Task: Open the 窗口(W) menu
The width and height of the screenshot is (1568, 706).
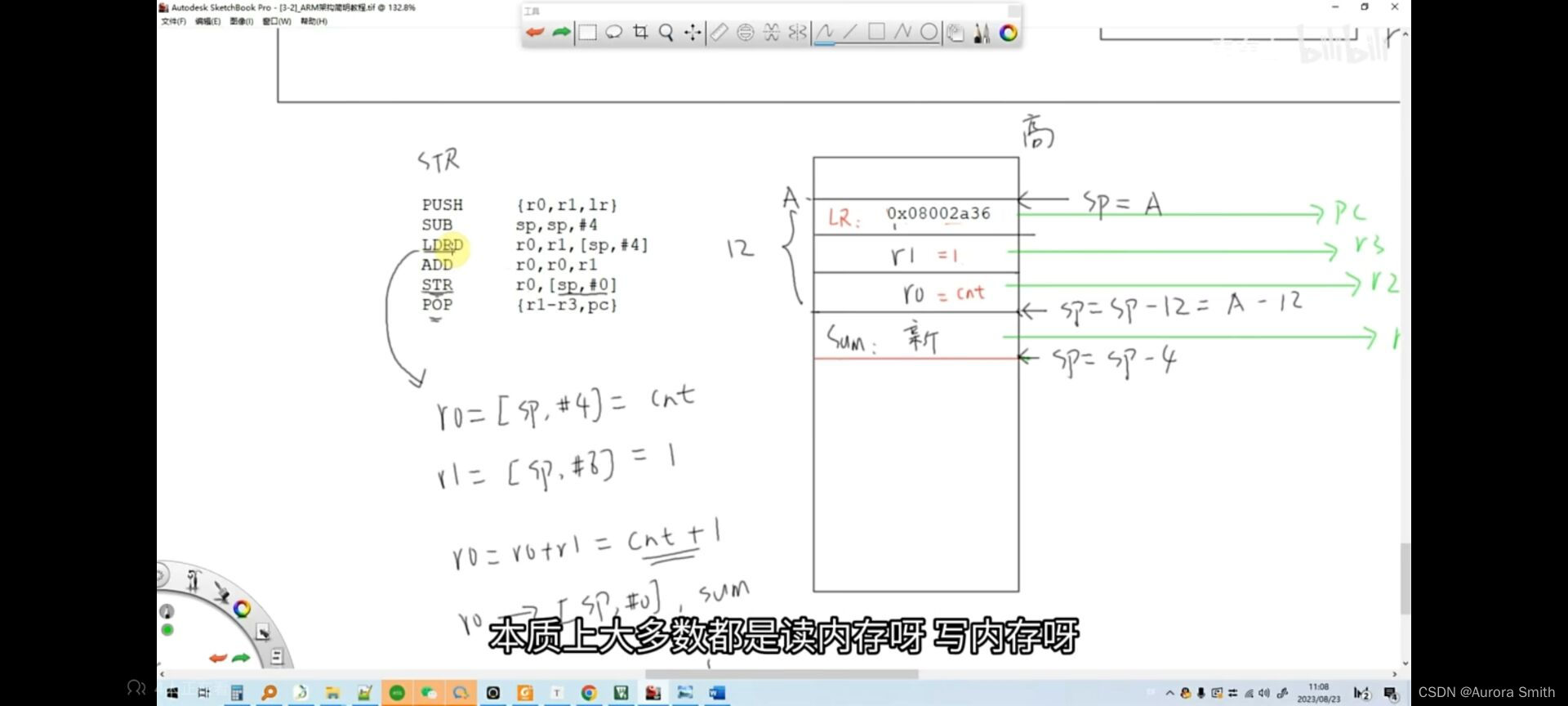Action: (x=277, y=21)
